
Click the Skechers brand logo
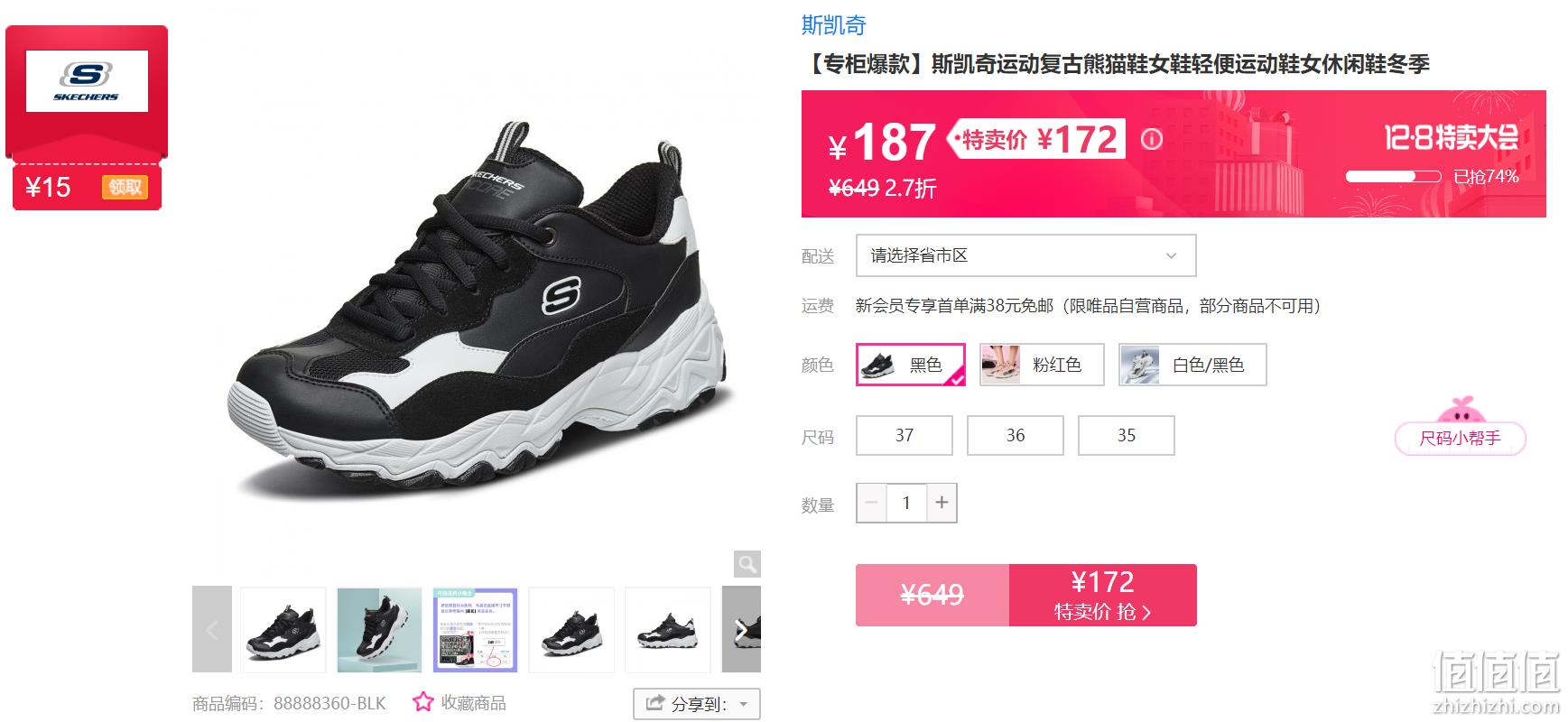[x=87, y=81]
